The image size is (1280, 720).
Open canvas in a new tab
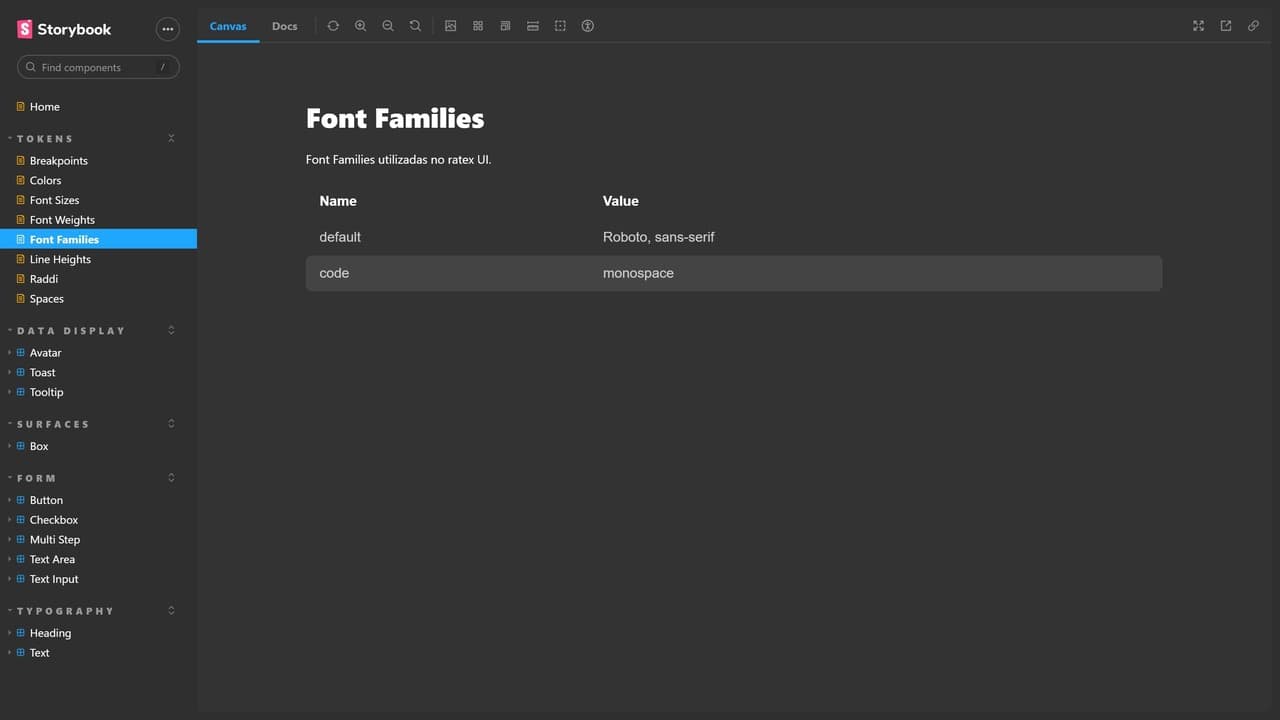[x=1226, y=26]
